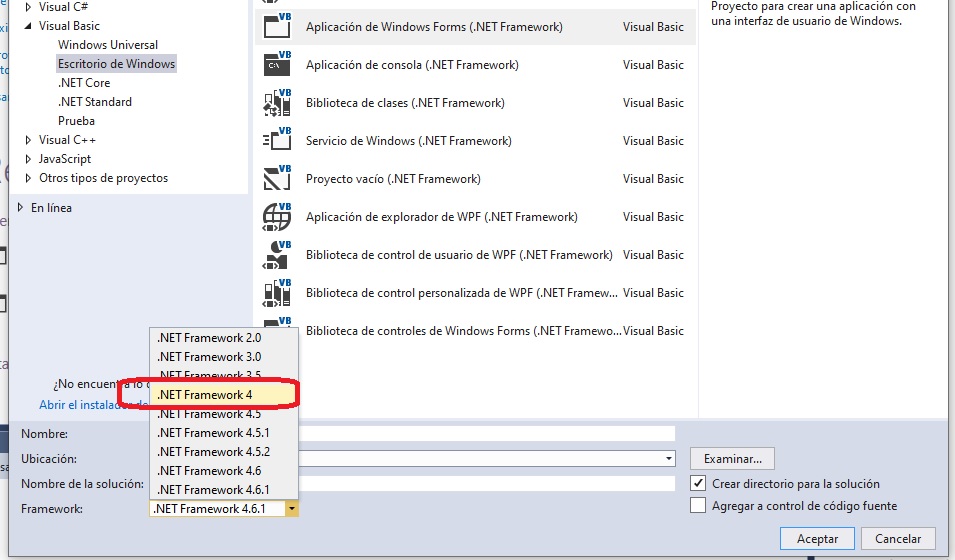The height and width of the screenshot is (560, 955).
Task: Click the Windows service VB icon
Action: (277, 140)
